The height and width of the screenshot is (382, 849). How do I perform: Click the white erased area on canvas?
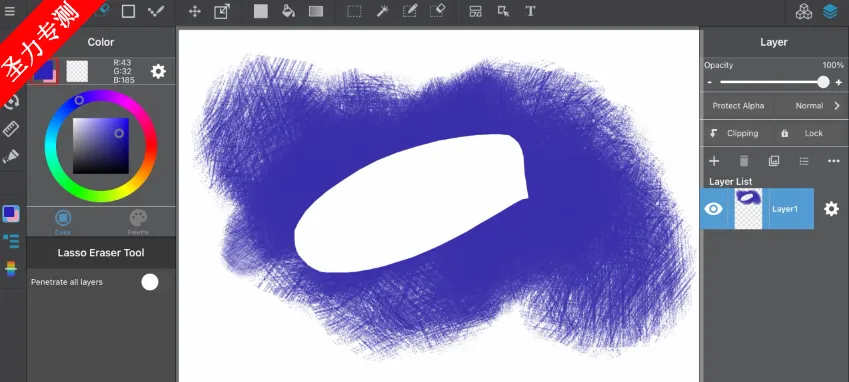point(412,203)
